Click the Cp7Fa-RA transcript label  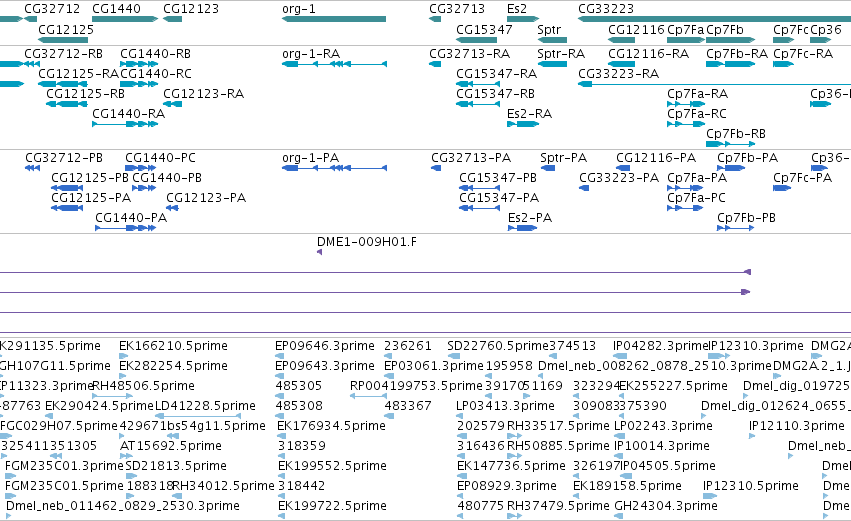697,94
